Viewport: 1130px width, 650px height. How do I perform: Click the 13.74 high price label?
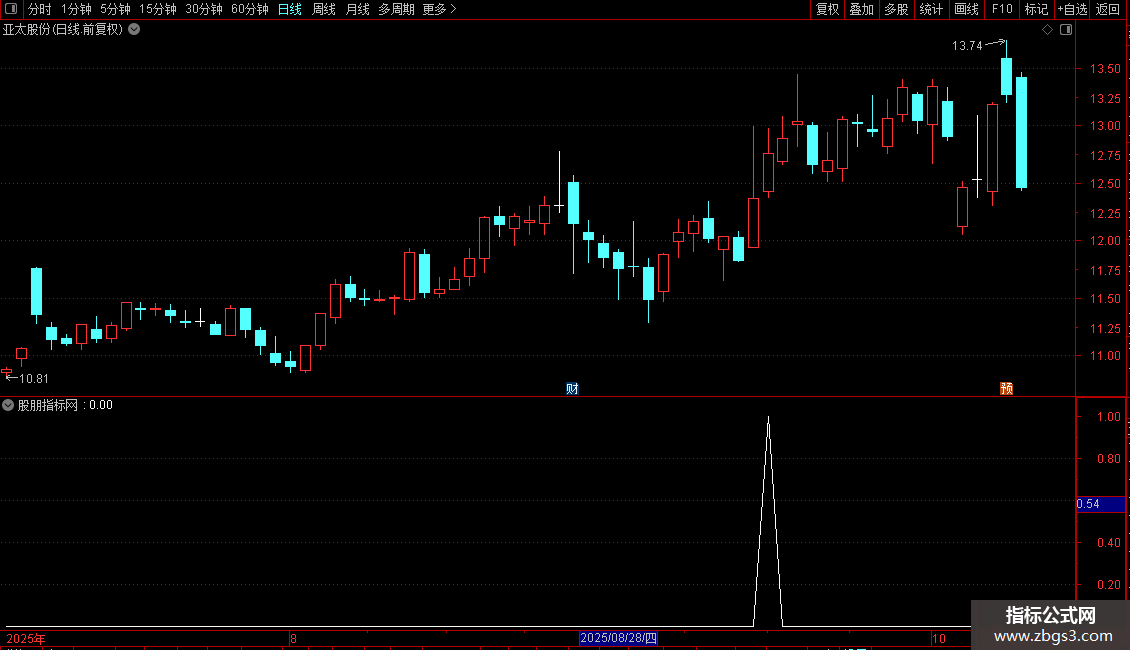967,45
